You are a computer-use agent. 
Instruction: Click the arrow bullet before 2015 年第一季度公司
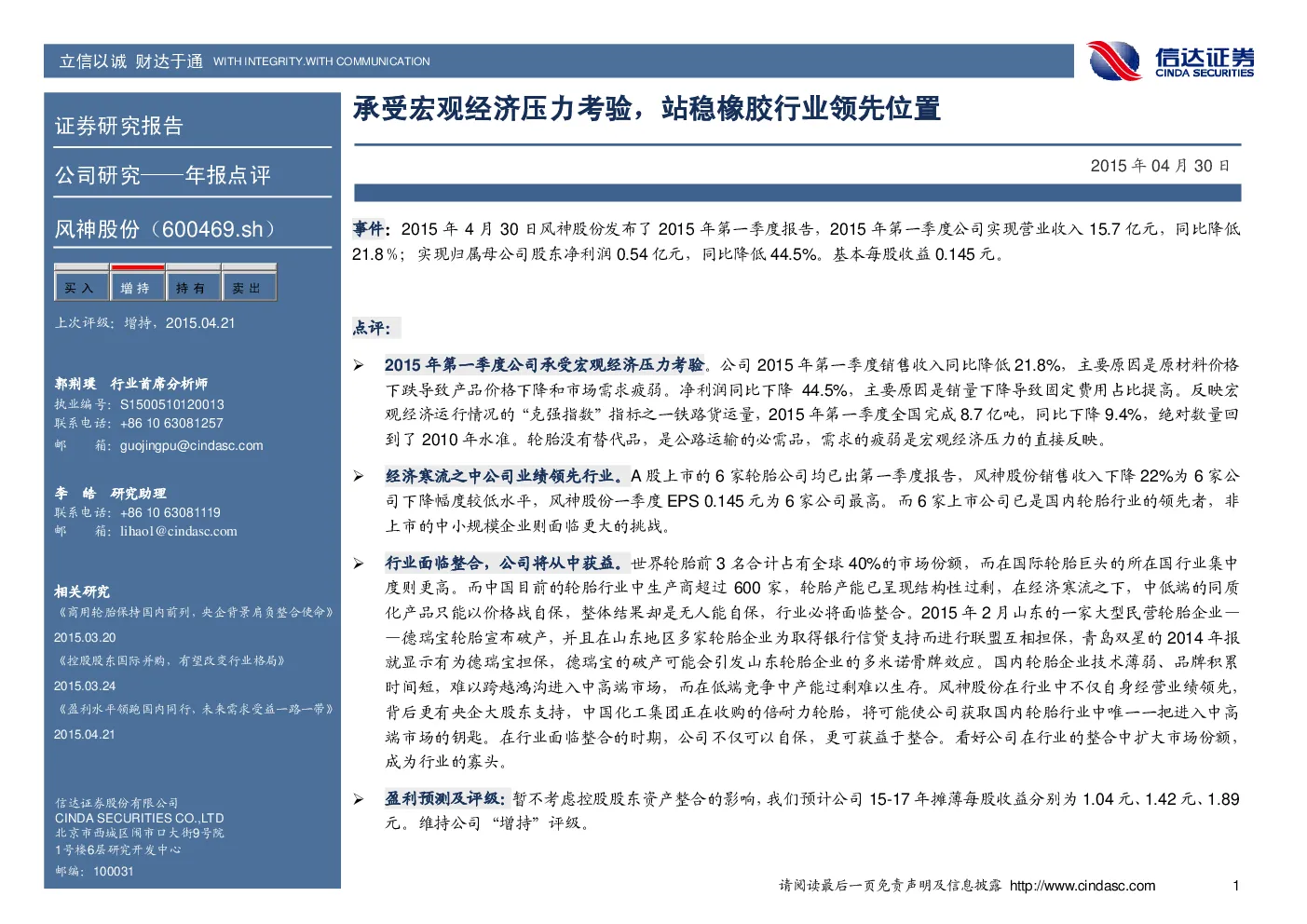coord(359,365)
